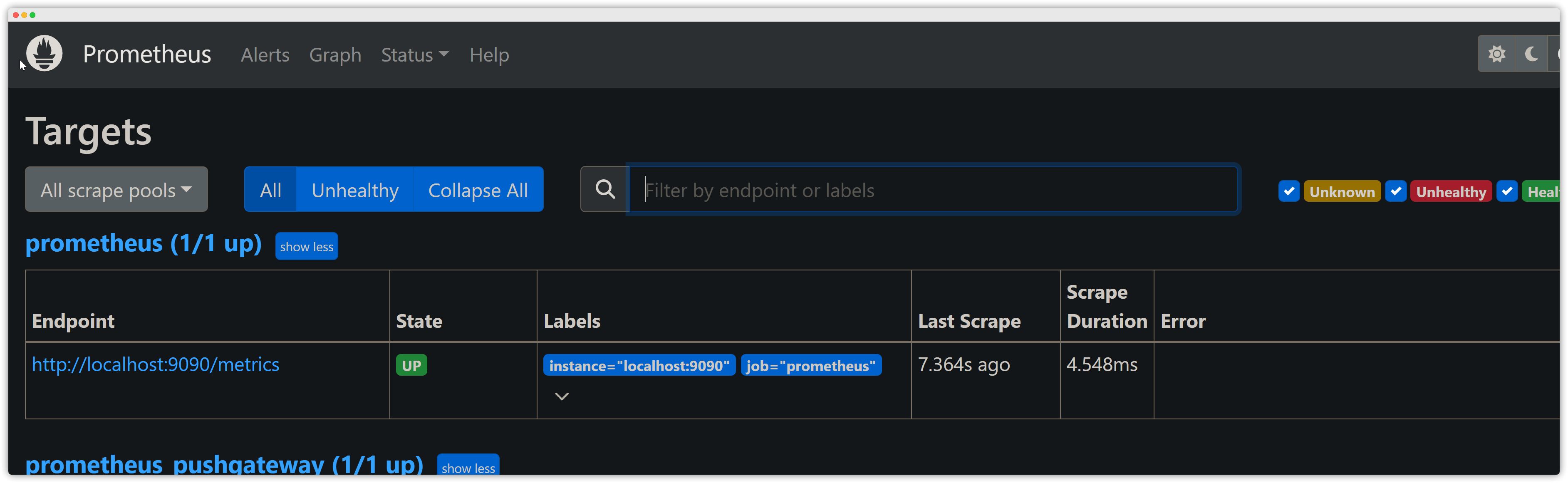Expand discovered labels chevron for localhost:9090
The height and width of the screenshot is (483, 1568).
[561, 396]
